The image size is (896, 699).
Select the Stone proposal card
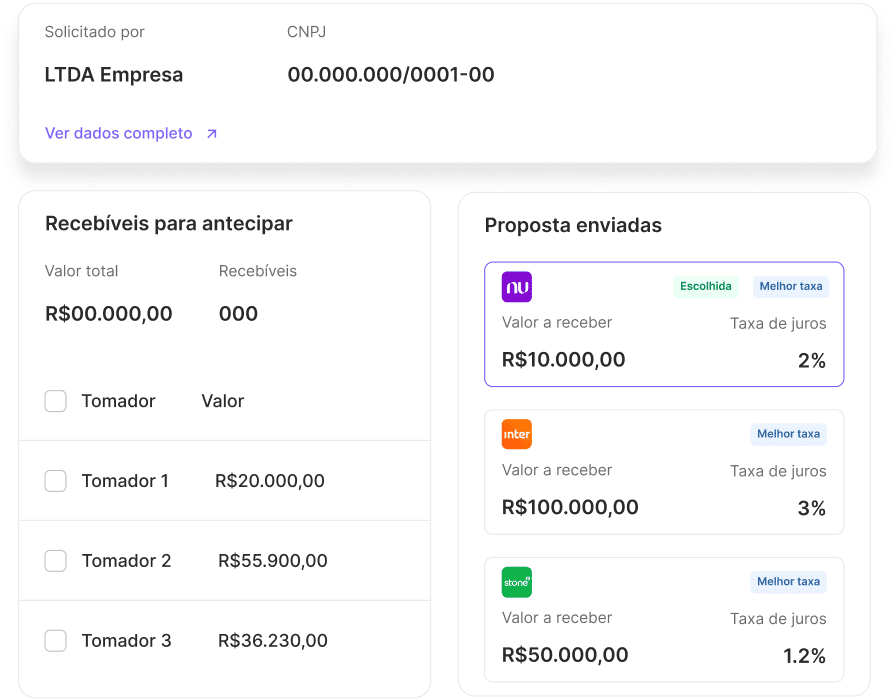point(664,619)
